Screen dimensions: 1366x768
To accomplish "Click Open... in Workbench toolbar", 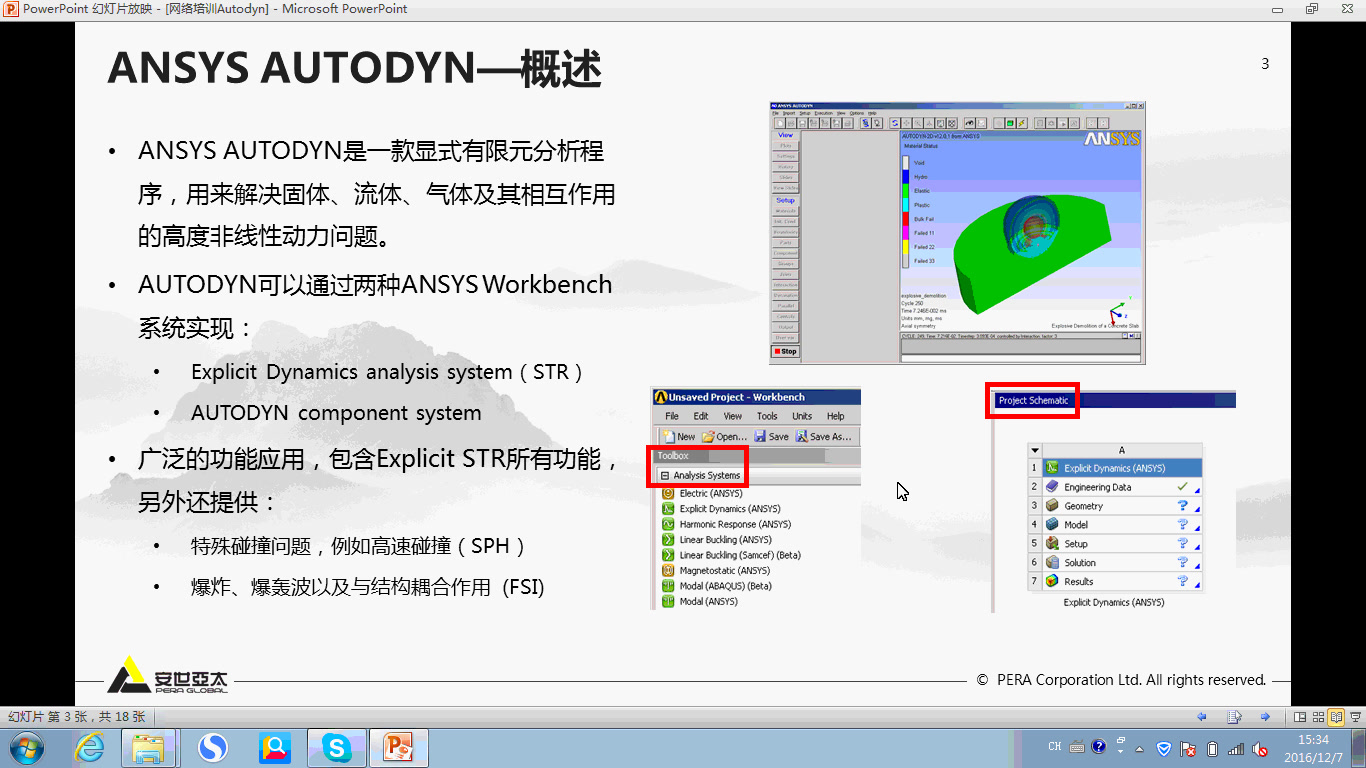I will [x=724, y=436].
